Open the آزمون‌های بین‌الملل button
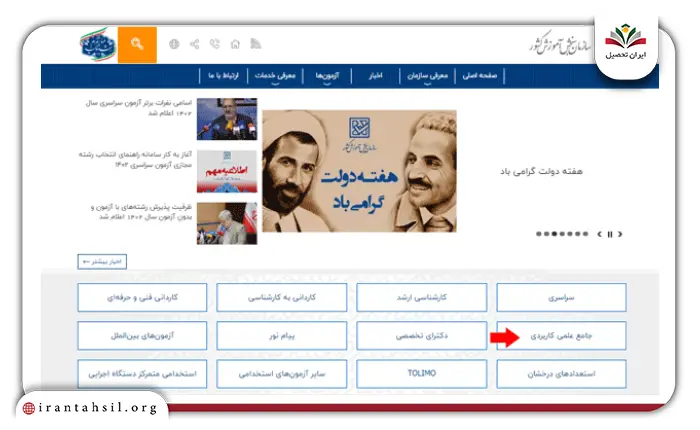Screen dimensions: 700x430 coord(142,336)
